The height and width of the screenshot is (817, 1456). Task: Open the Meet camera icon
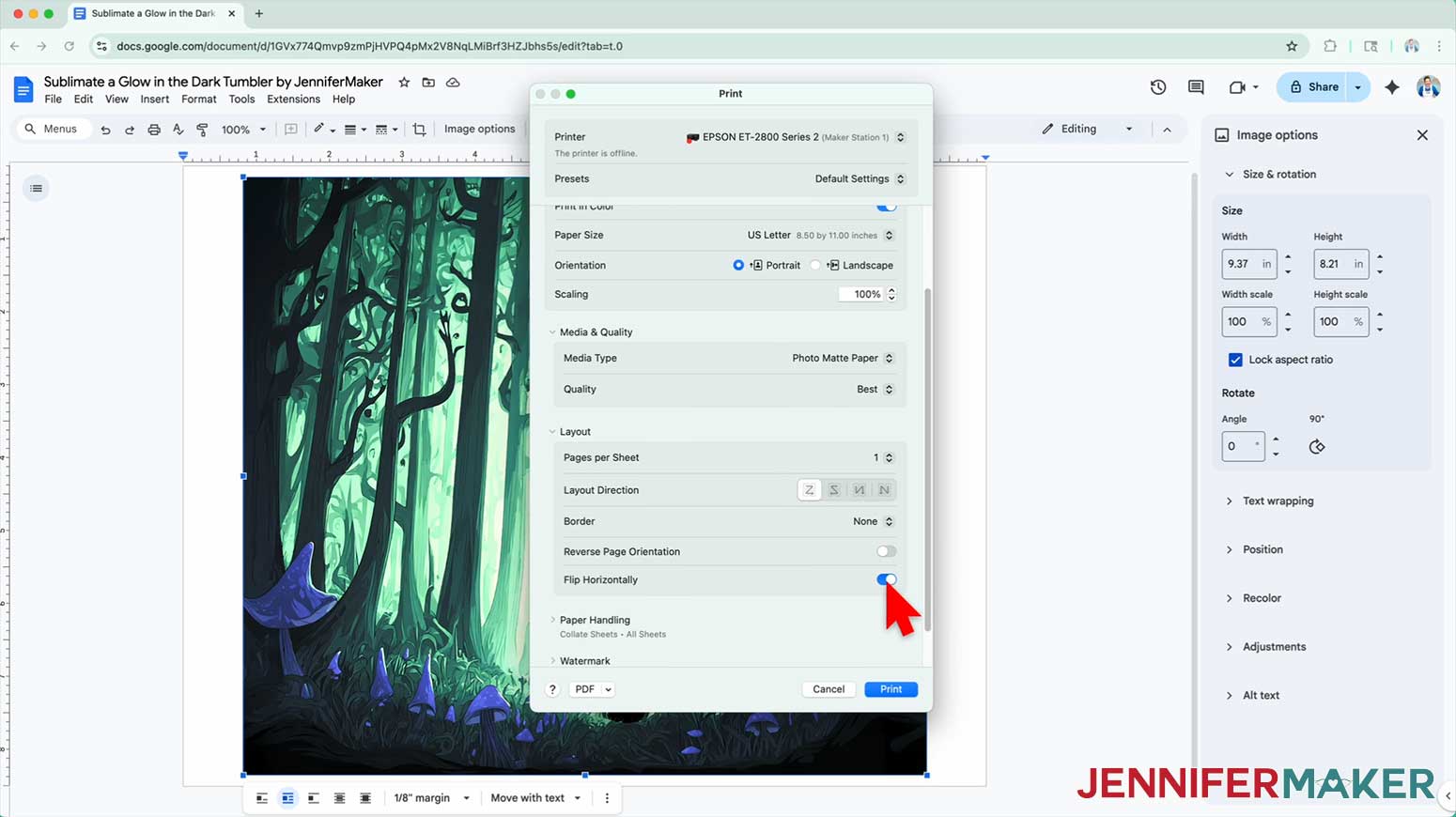pyautogui.click(x=1238, y=87)
